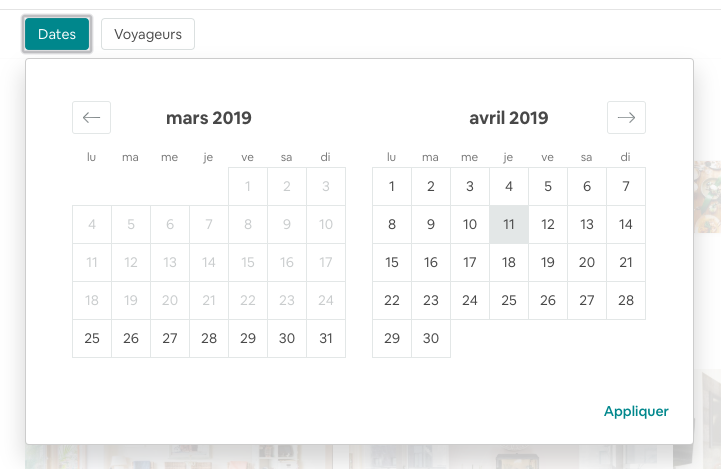Pick April 16 on the calendar
This screenshot has width=721, height=469.
click(x=431, y=263)
